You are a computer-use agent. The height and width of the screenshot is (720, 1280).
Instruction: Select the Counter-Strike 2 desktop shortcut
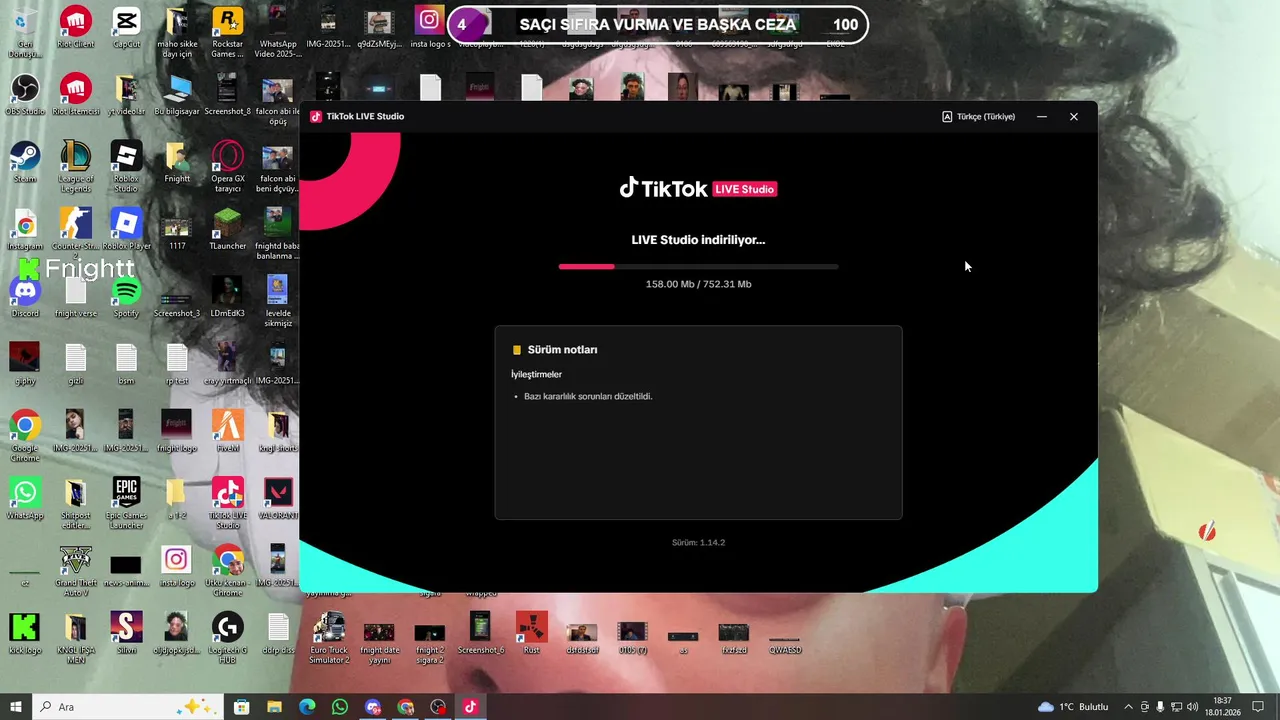[75, 234]
